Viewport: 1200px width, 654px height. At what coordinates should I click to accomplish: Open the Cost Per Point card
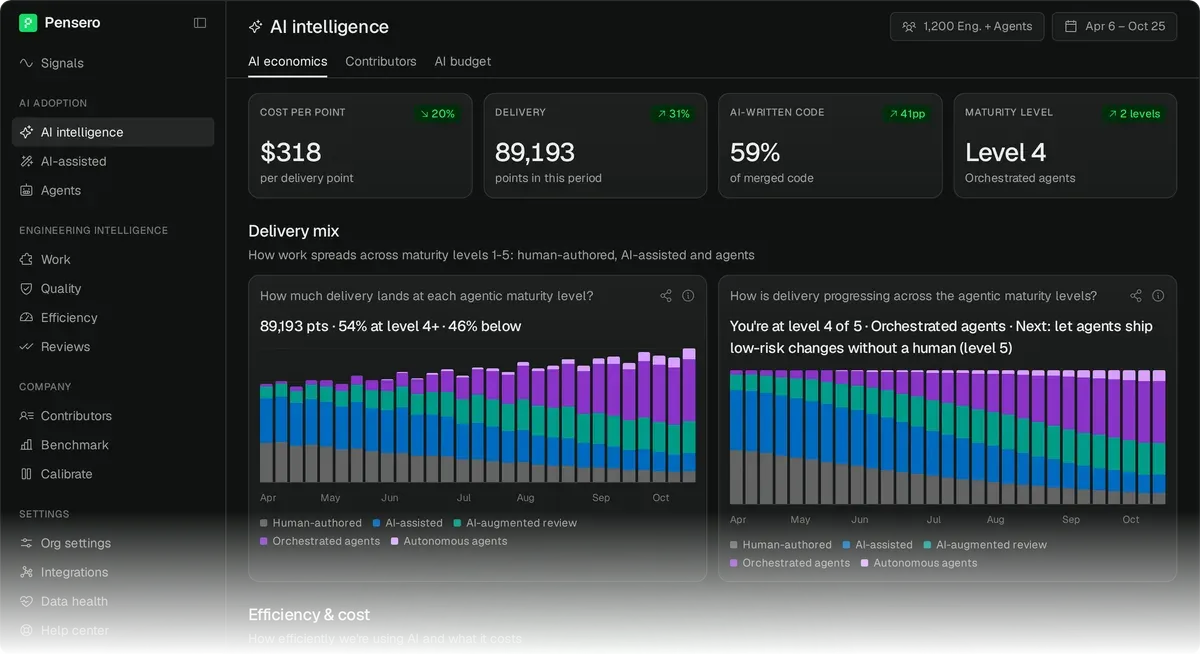point(360,146)
